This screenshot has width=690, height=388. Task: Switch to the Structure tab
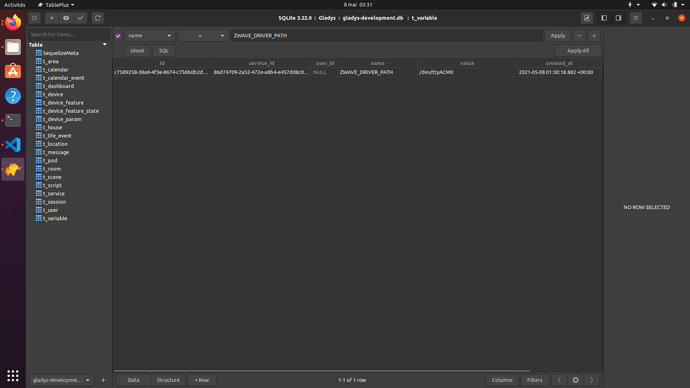pos(168,380)
